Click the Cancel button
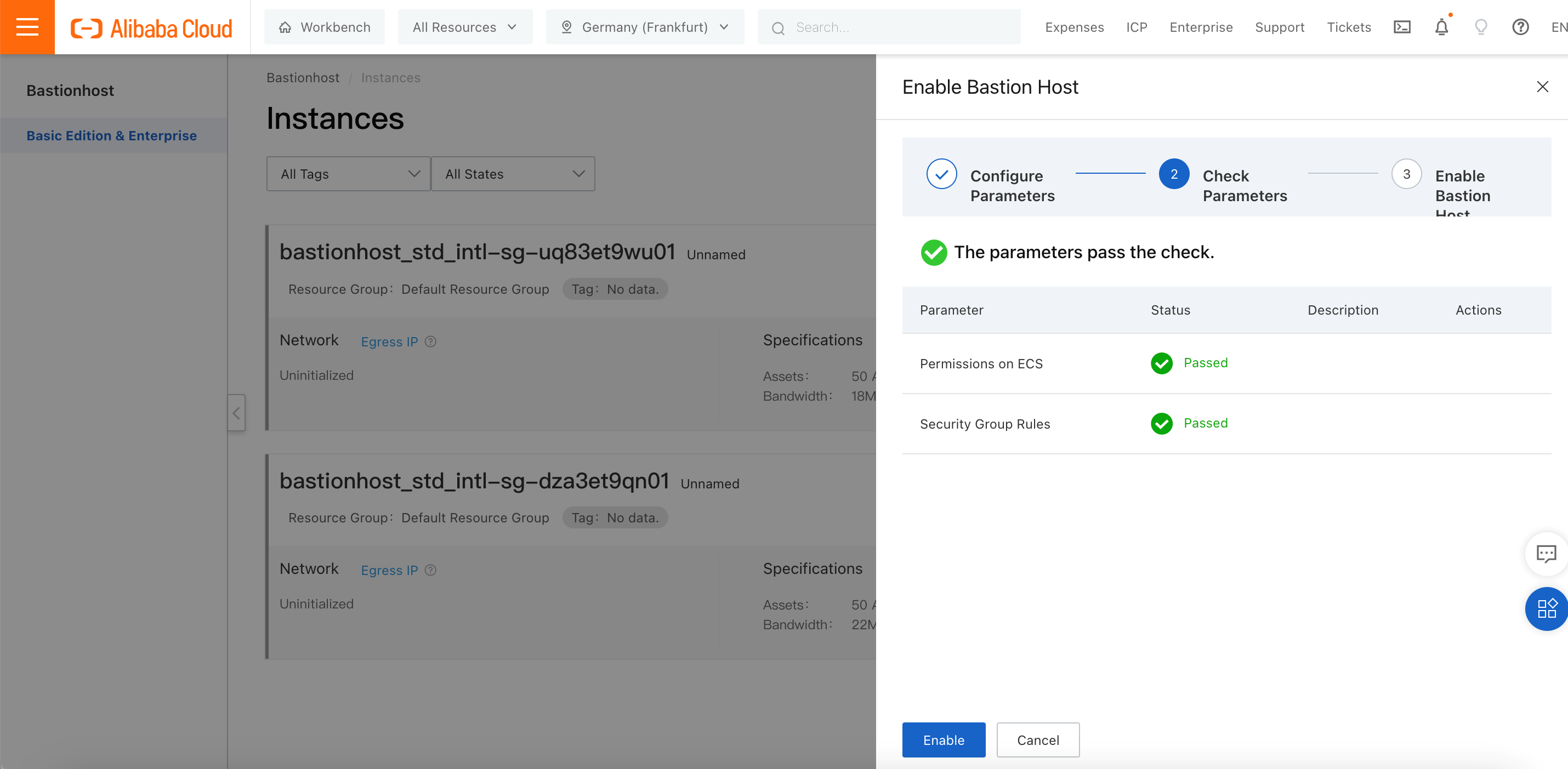Screen dimensions: 1568x769 pyautogui.click(x=1038, y=740)
